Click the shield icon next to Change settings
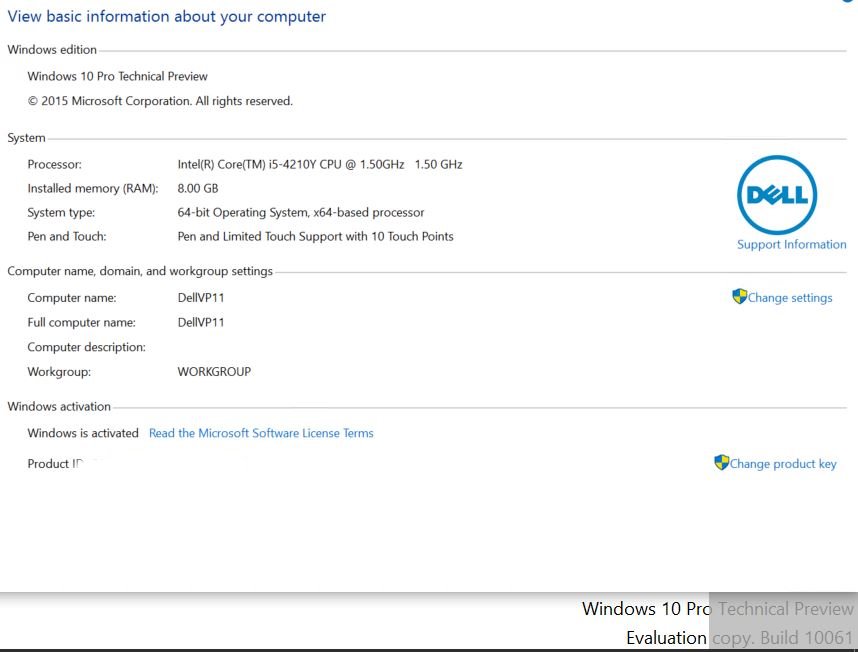Viewport: 858px width, 652px height. click(739, 296)
